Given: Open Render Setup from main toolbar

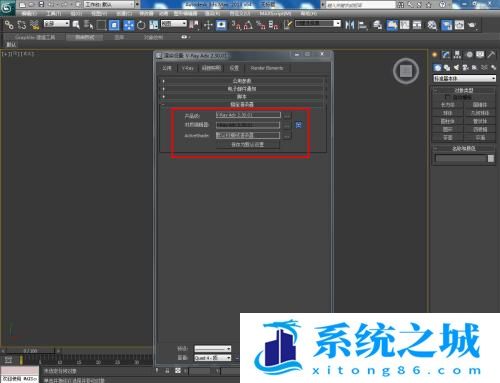Looking at the screenshot, I should tap(447, 25).
